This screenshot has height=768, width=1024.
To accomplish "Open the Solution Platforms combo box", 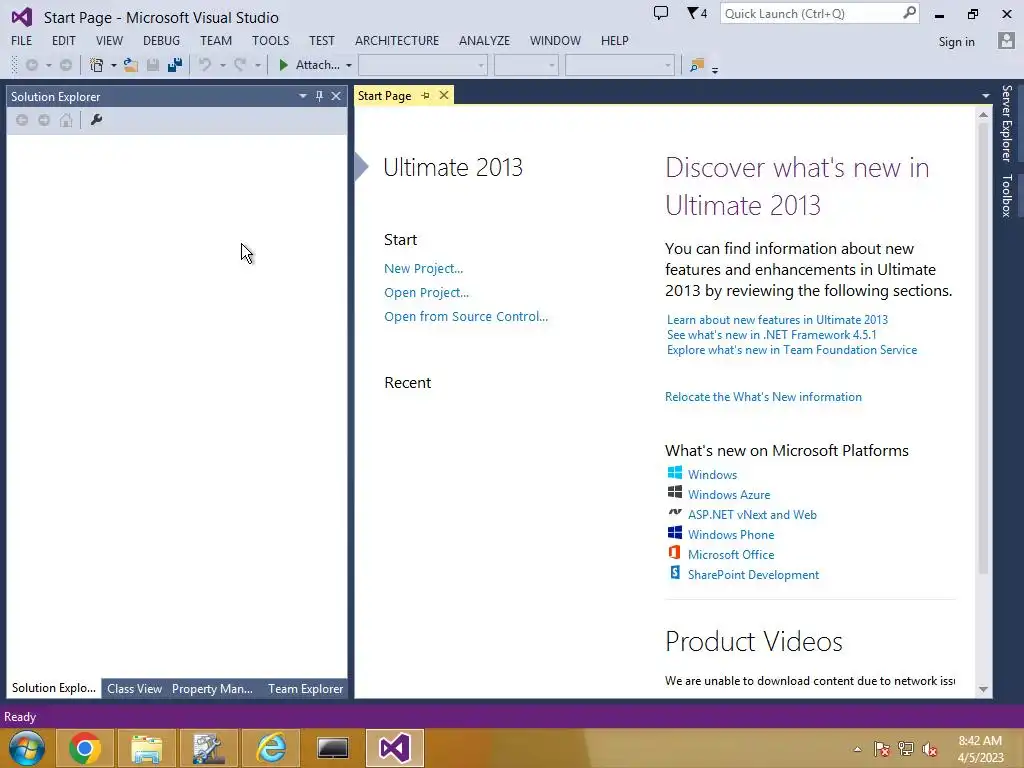I will point(526,65).
